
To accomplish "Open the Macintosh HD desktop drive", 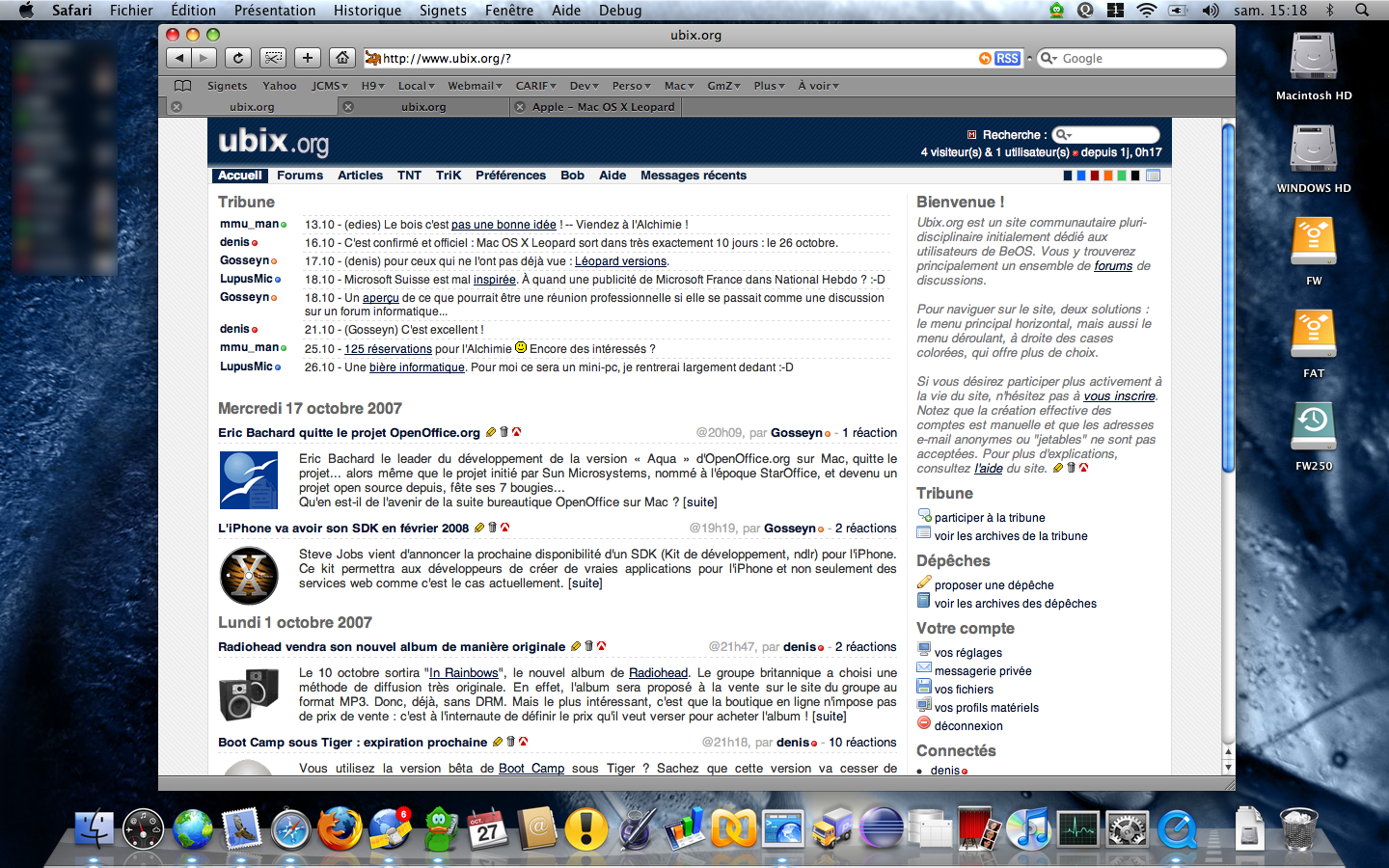I will pos(1314,66).
